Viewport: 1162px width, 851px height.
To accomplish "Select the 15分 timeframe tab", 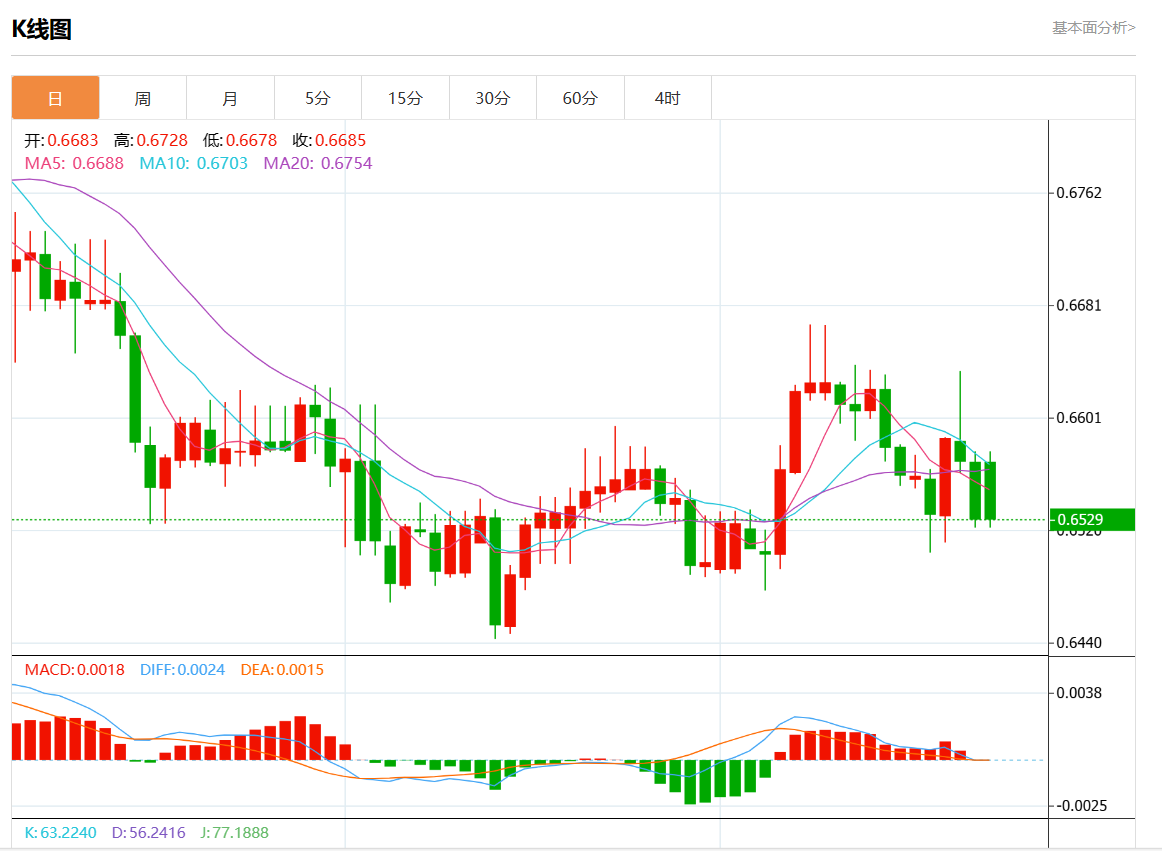I will pos(405,98).
